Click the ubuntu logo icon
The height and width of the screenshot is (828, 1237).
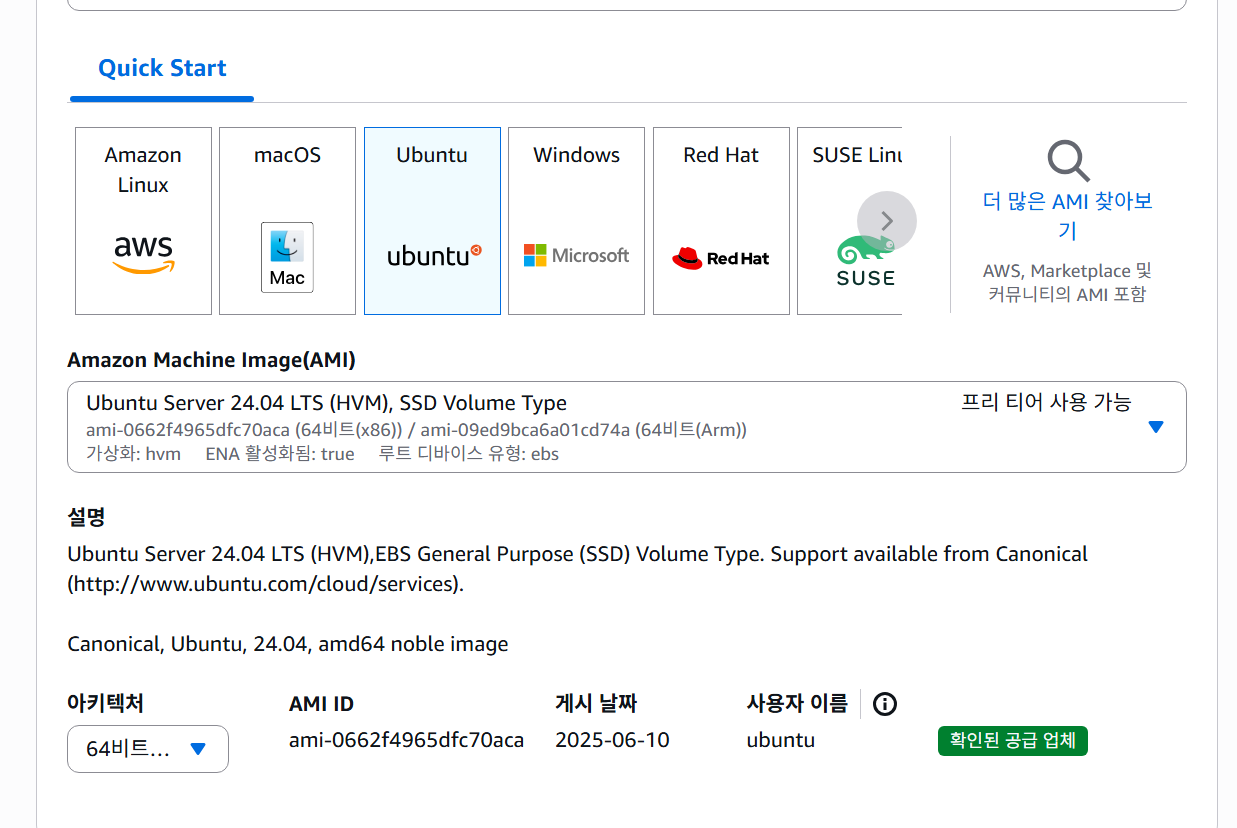pyautogui.click(x=434, y=256)
